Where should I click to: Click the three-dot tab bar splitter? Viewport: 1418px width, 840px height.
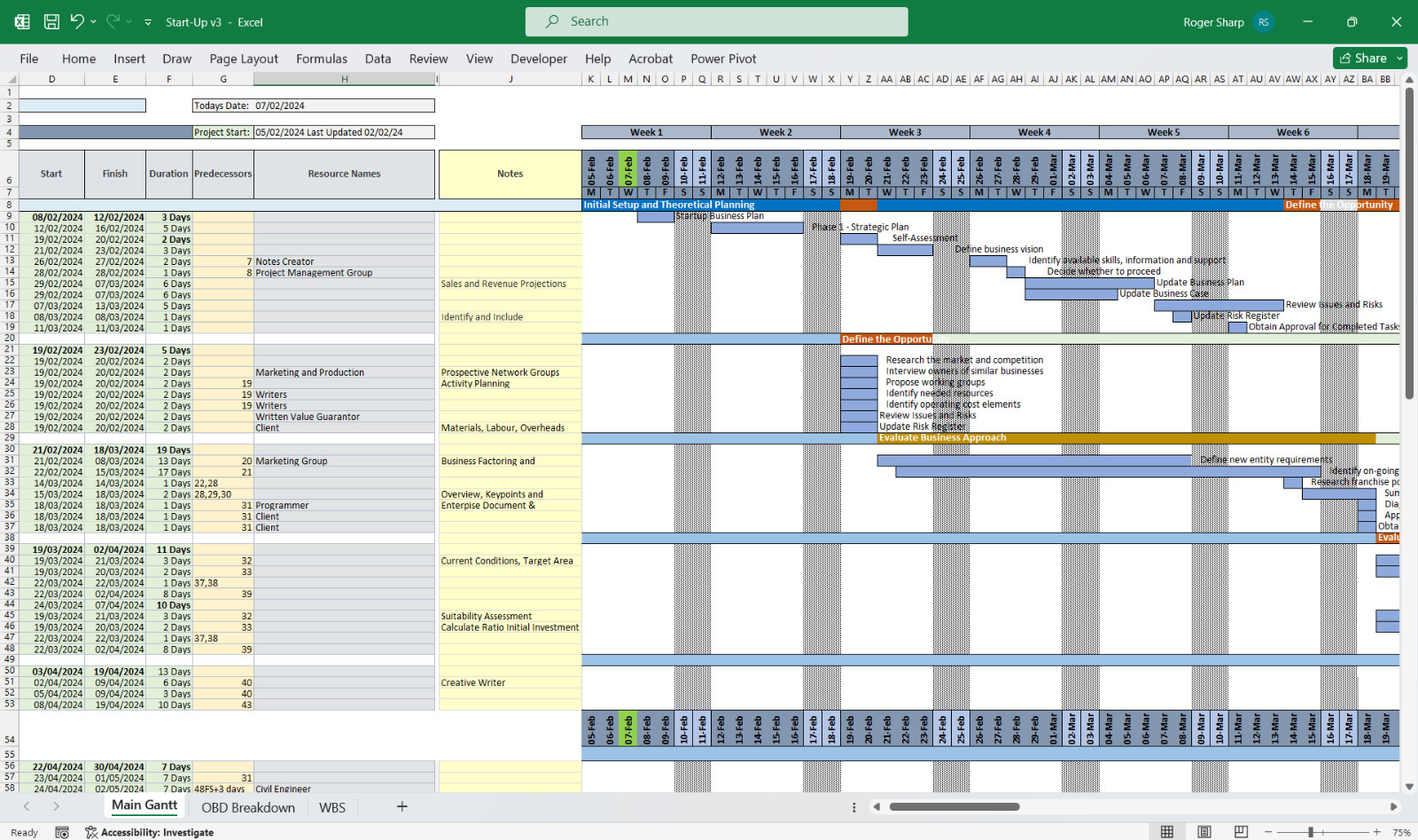coord(853,807)
